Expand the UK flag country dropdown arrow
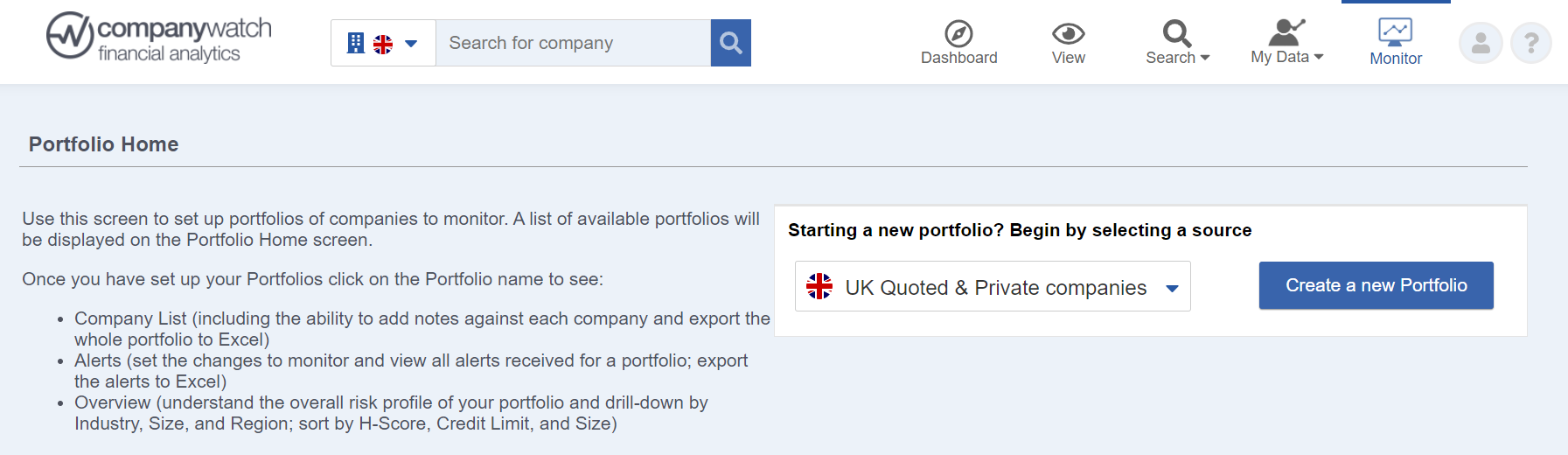 click(411, 44)
